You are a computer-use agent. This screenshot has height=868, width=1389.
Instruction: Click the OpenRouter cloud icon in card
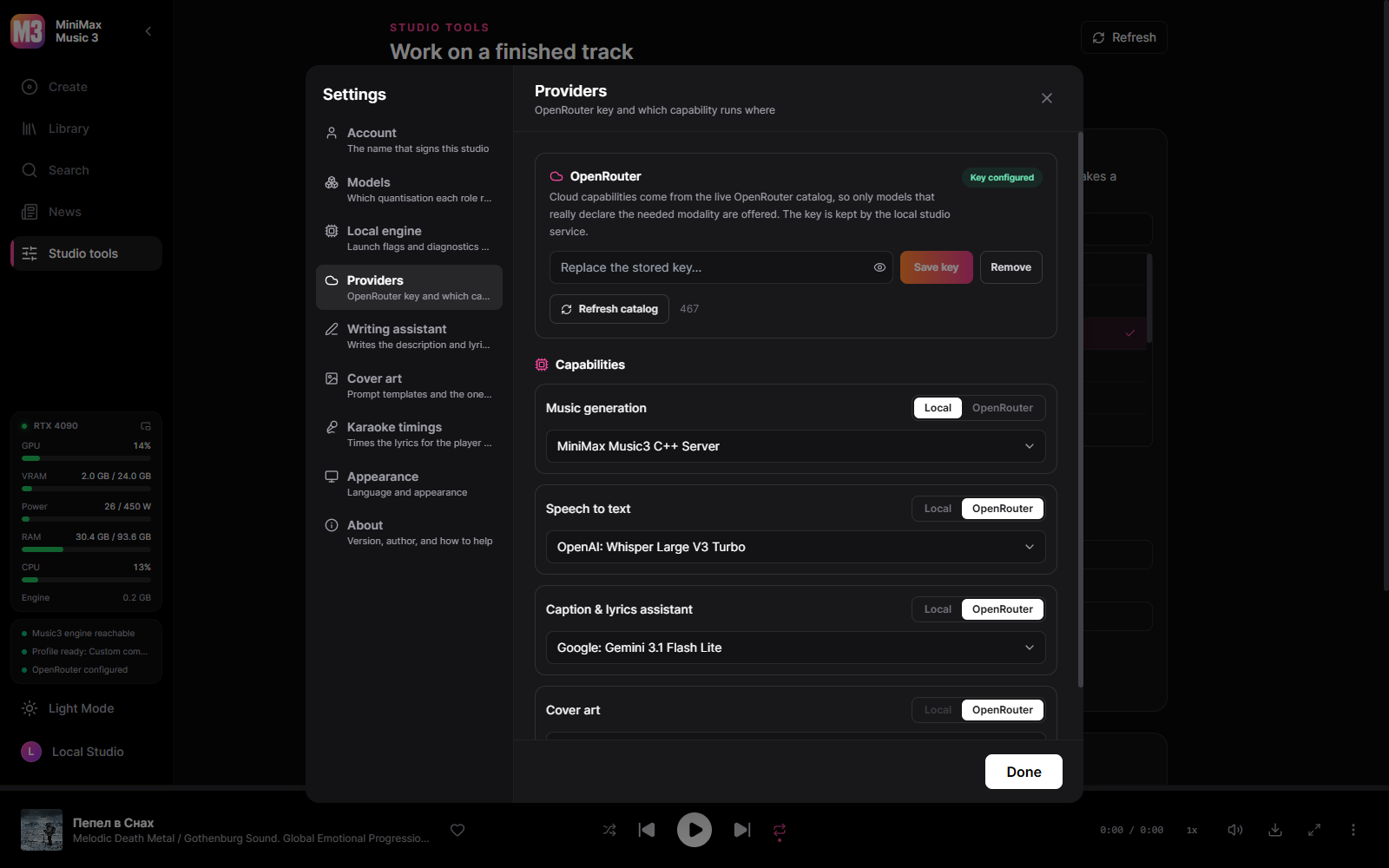pos(556,176)
